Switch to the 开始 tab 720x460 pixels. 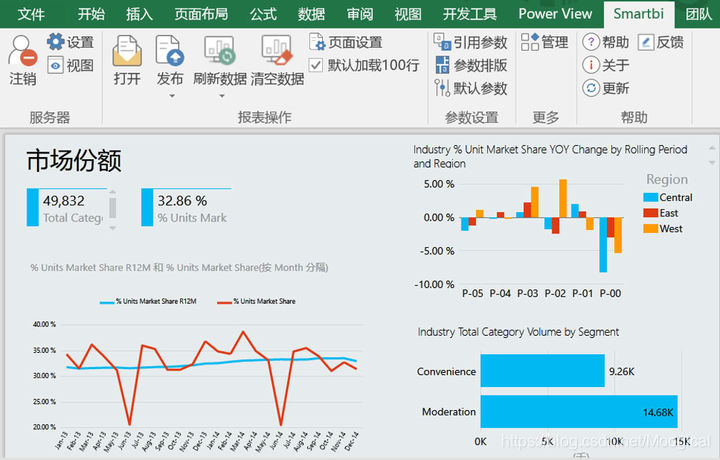tap(91, 14)
